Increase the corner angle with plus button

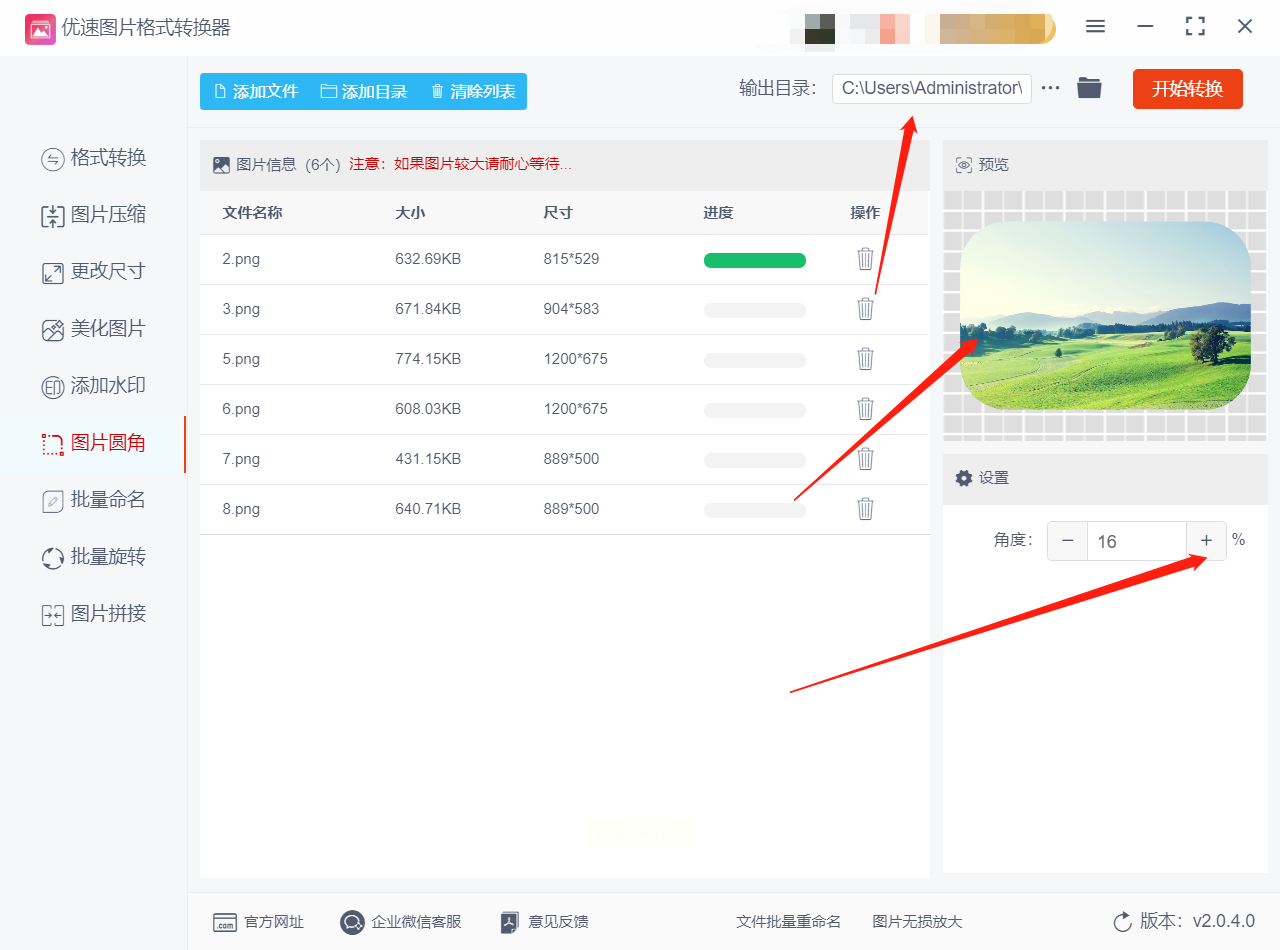1206,541
